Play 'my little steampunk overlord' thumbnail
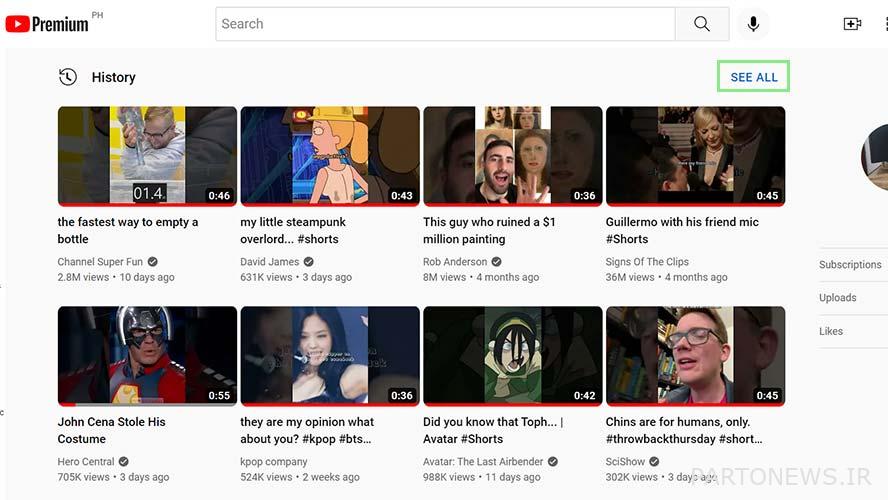Image resolution: width=888 pixels, height=500 pixels. 330,156
